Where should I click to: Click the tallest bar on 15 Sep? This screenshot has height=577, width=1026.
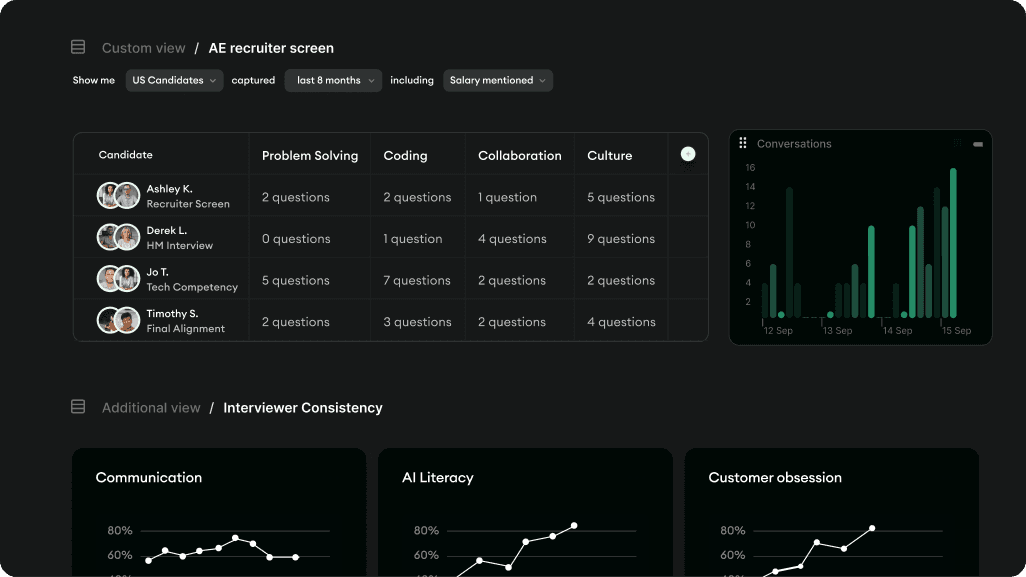point(953,243)
